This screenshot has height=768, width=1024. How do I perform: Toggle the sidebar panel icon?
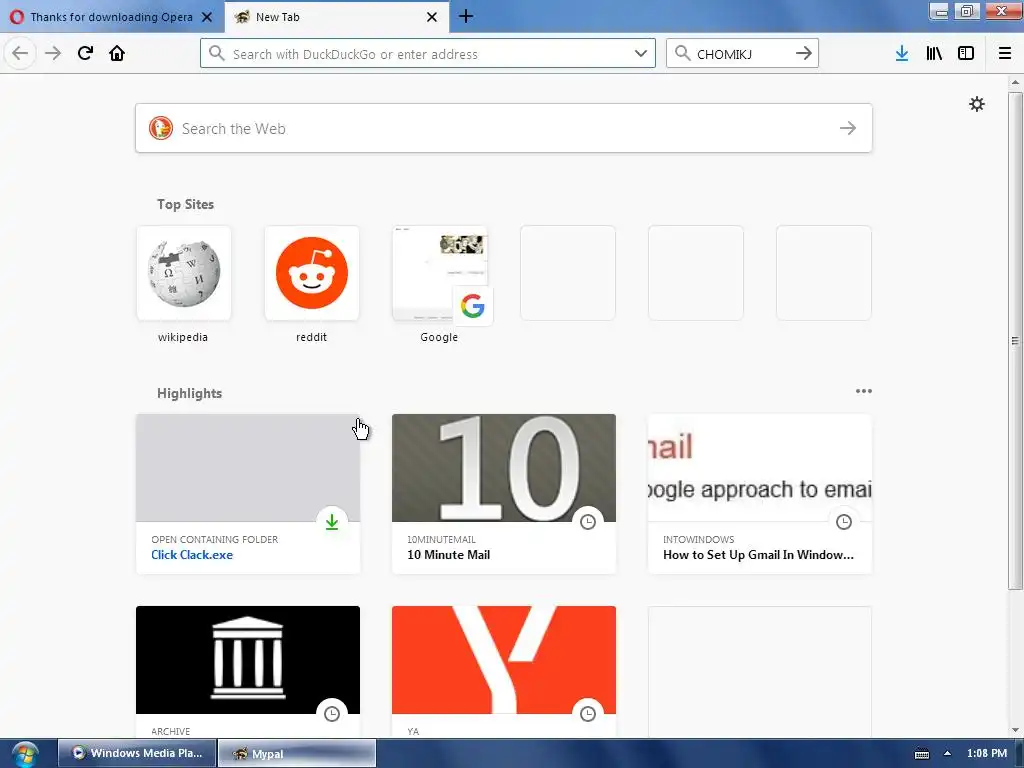(966, 53)
